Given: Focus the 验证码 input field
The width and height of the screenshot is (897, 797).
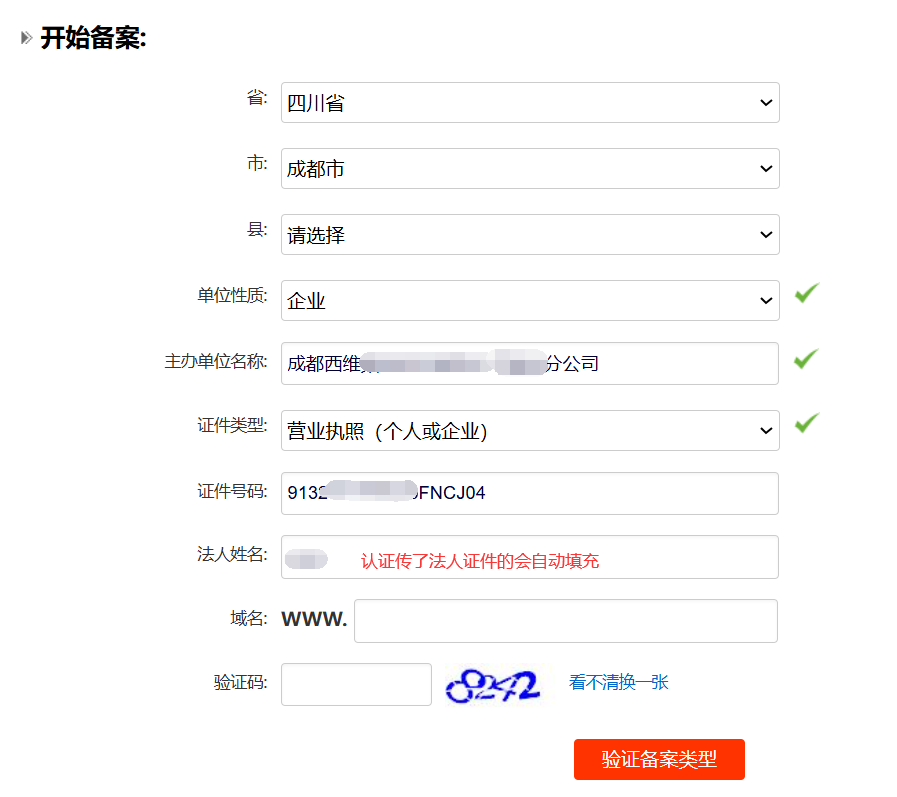Looking at the screenshot, I should (356, 684).
